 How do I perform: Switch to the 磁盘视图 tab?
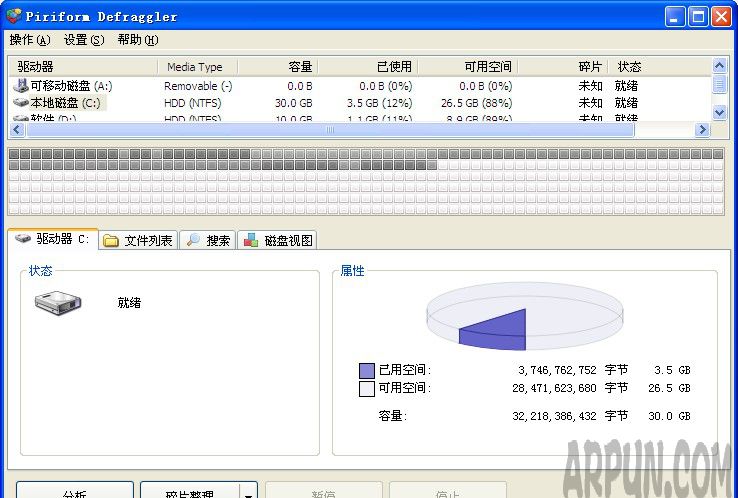(277, 241)
